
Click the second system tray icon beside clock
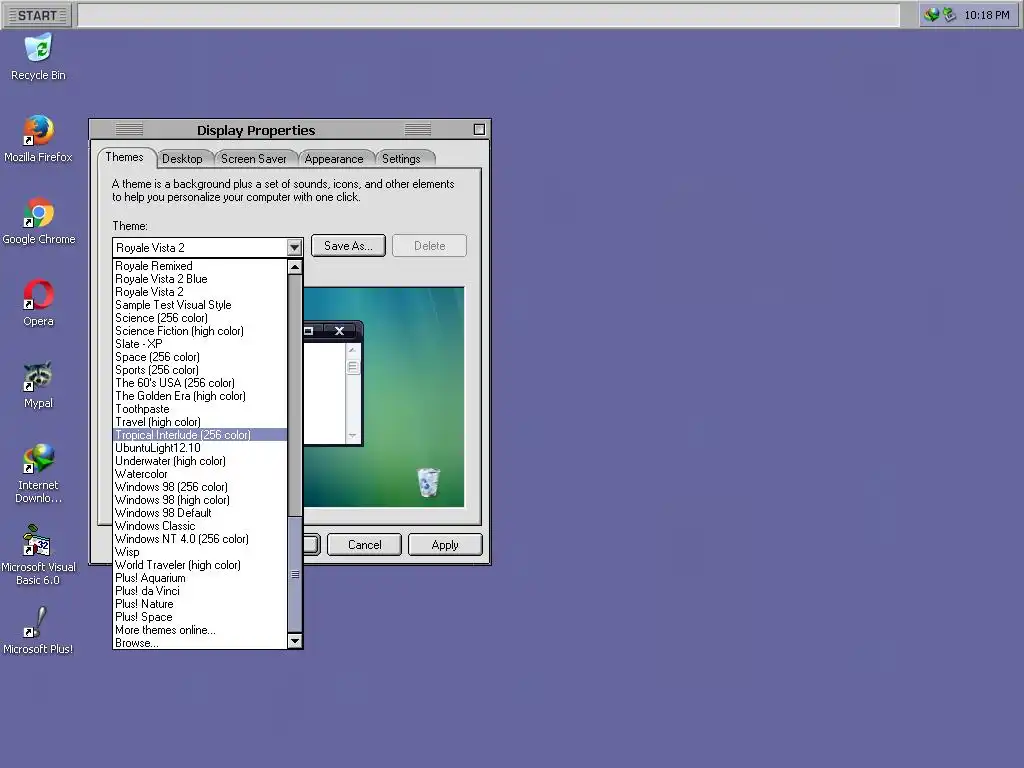click(x=949, y=15)
